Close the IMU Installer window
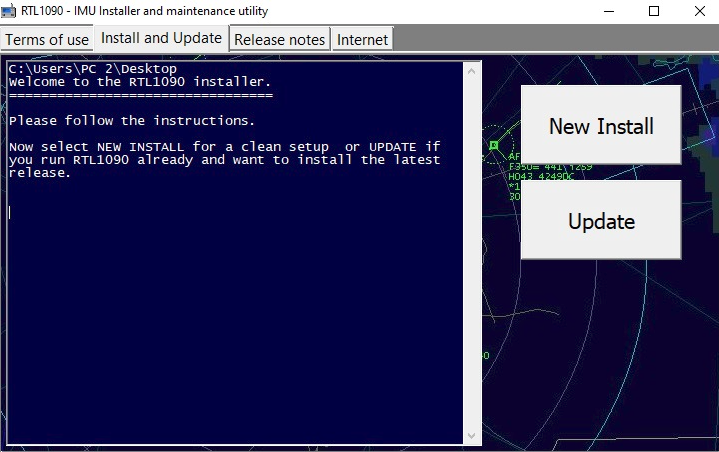The width and height of the screenshot is (719, 452). tap(699, 11)
